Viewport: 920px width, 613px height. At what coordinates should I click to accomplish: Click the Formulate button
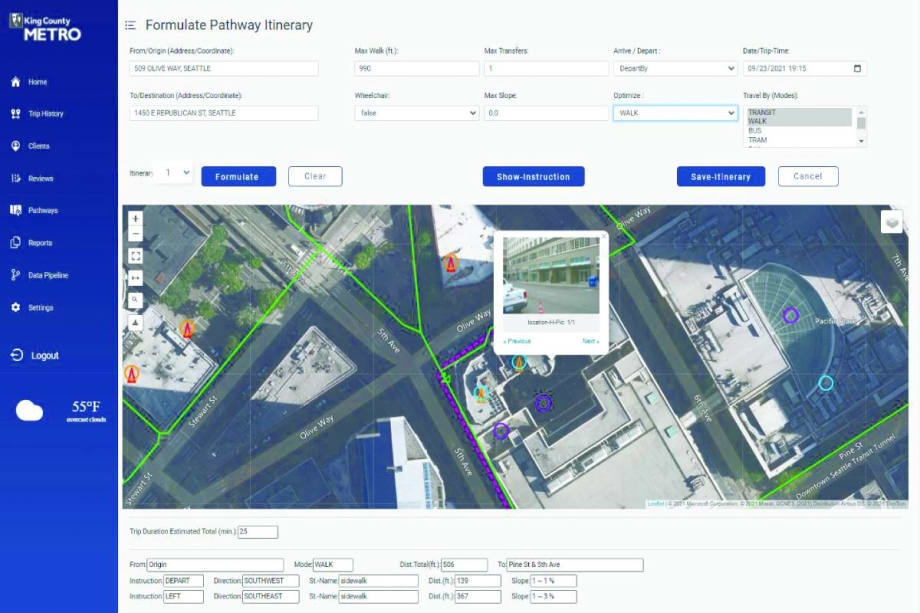coord(240,176)
